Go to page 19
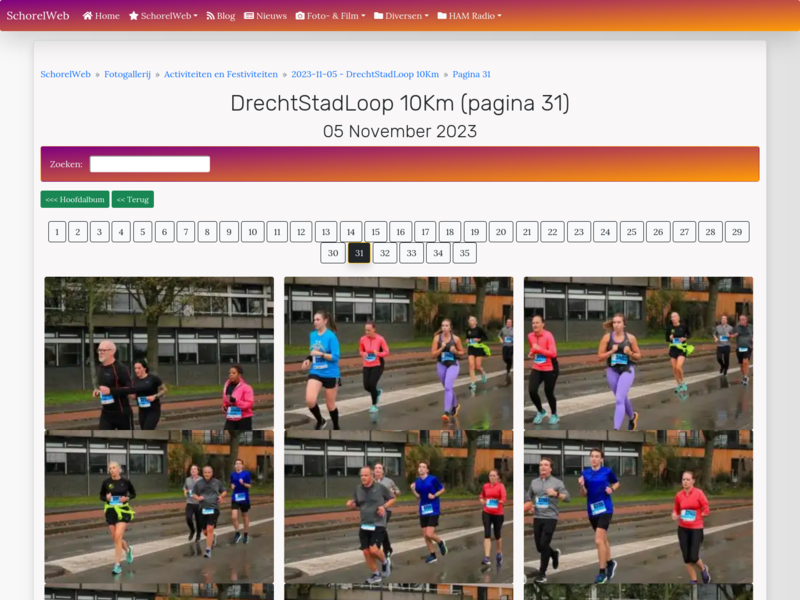 475,232
